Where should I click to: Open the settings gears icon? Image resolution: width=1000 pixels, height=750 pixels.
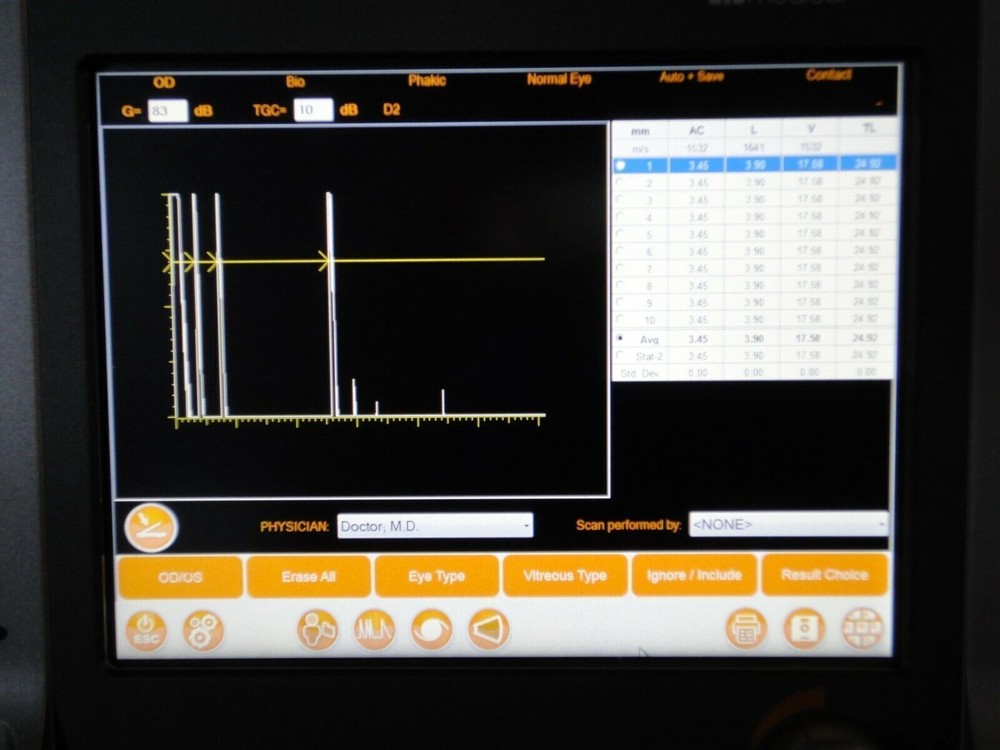click(201, 629)
